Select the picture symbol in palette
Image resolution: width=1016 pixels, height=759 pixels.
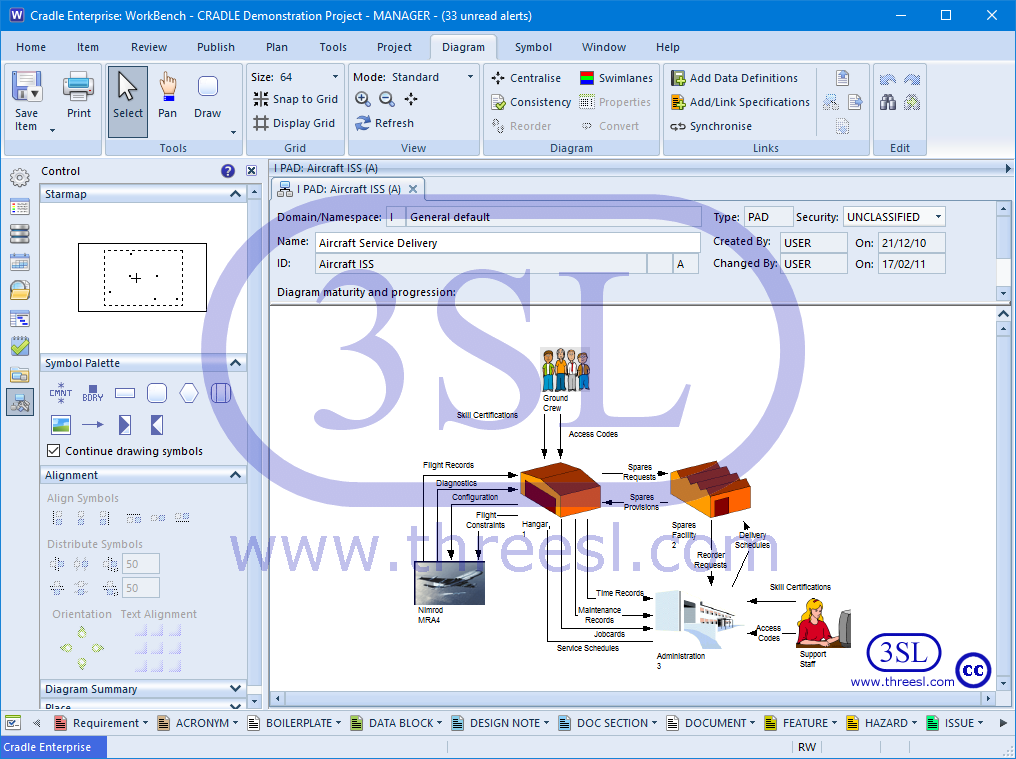[x=60, y=425]
